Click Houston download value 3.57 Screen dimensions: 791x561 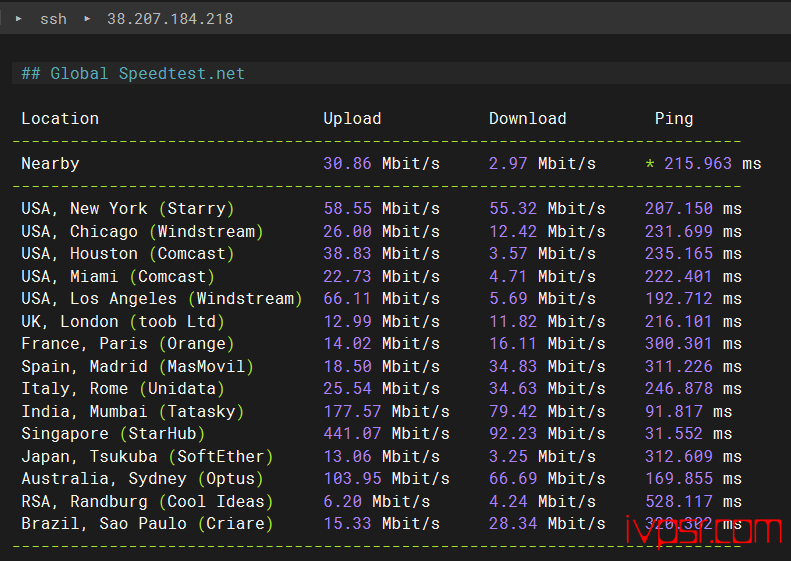tap(508, 253)
